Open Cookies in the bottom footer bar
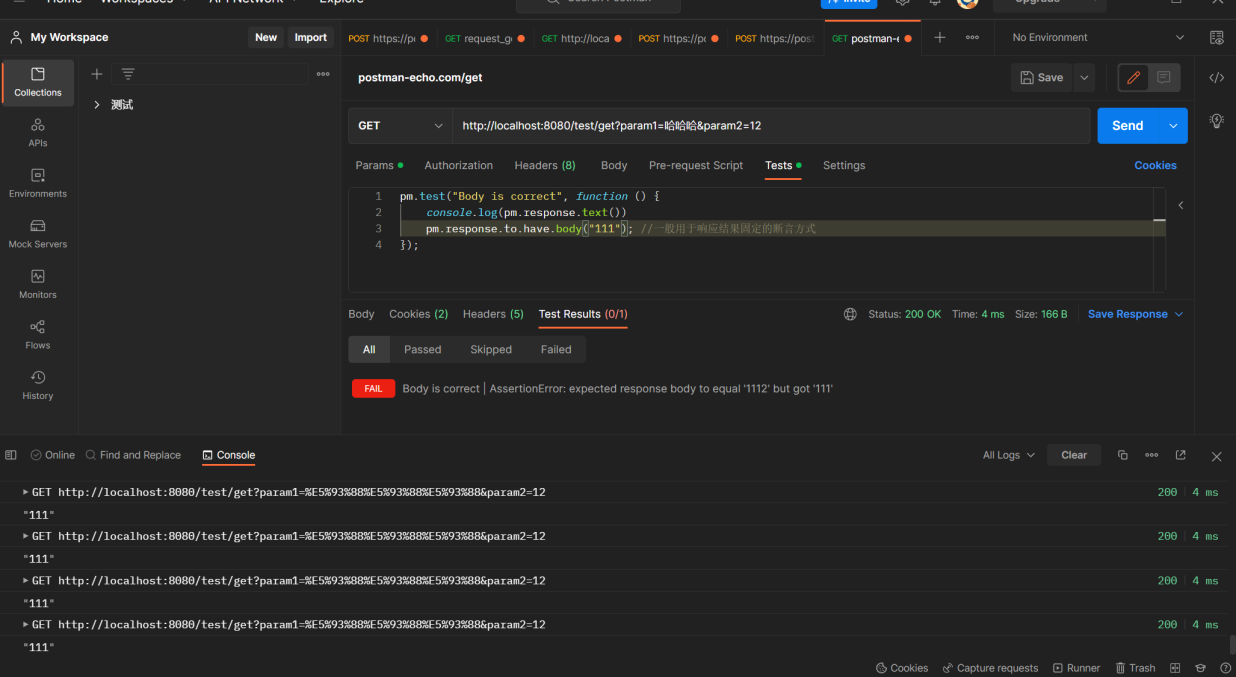 902,668
